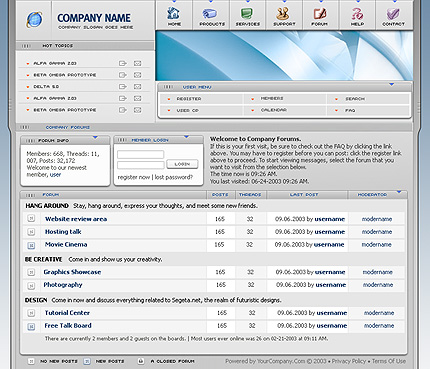Screen dimensions: 430x369
Task: Click the 'No new posts' legend icon
Action: [31, 361]
